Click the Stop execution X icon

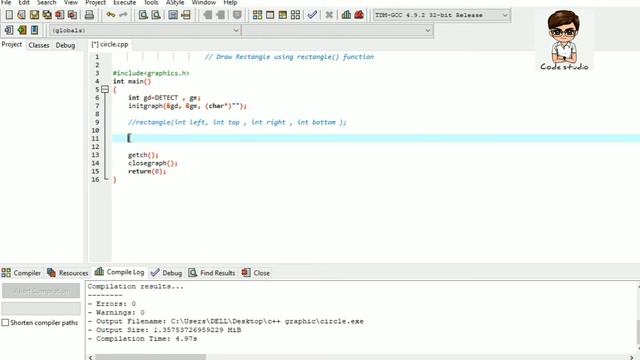(x=329, y=15)
